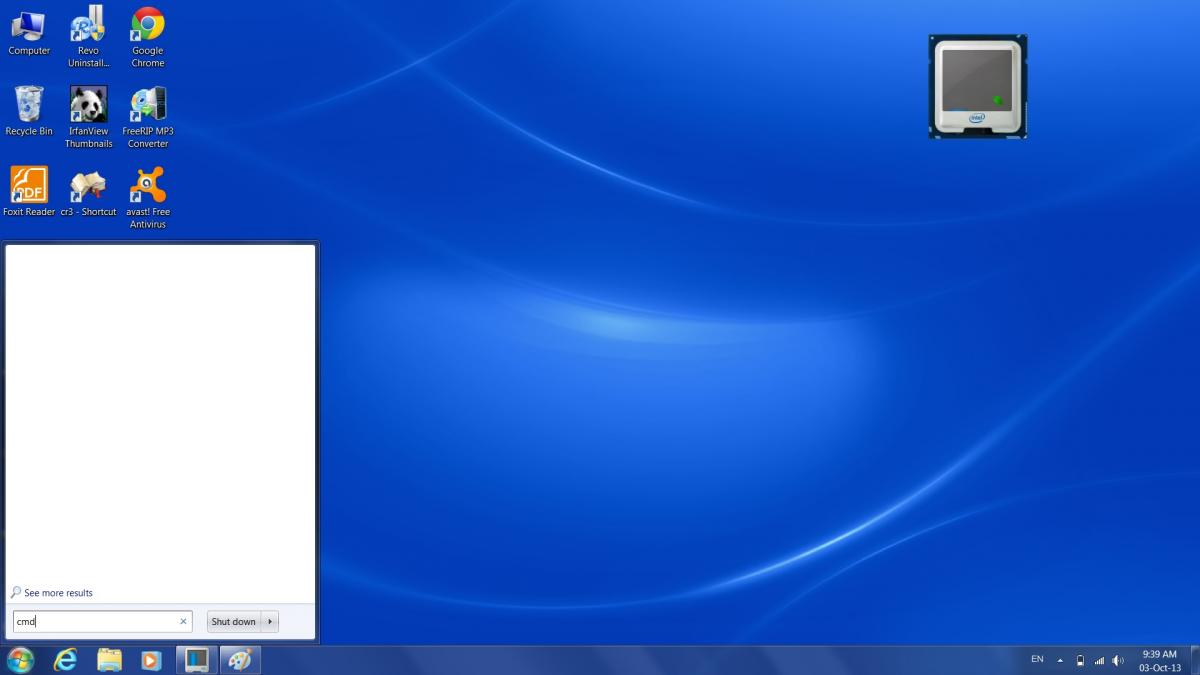1200x675 pixels.
Task: Launch Windows Media Player from the taskbar
Action: tap(151, 660)
